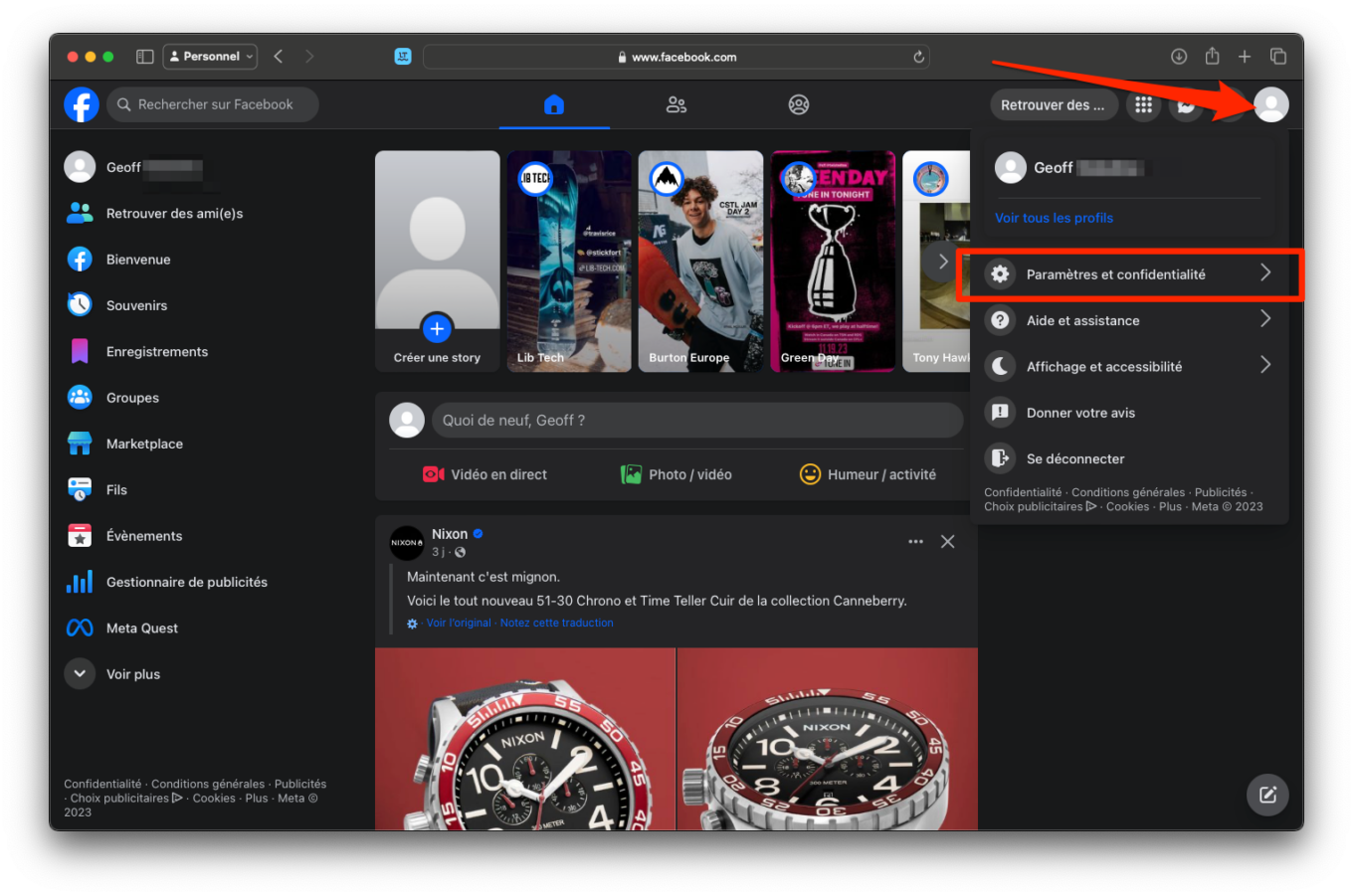1353x896 pixels.
Task: Click the Retrouver des ... button
Action: (1054, 104)
